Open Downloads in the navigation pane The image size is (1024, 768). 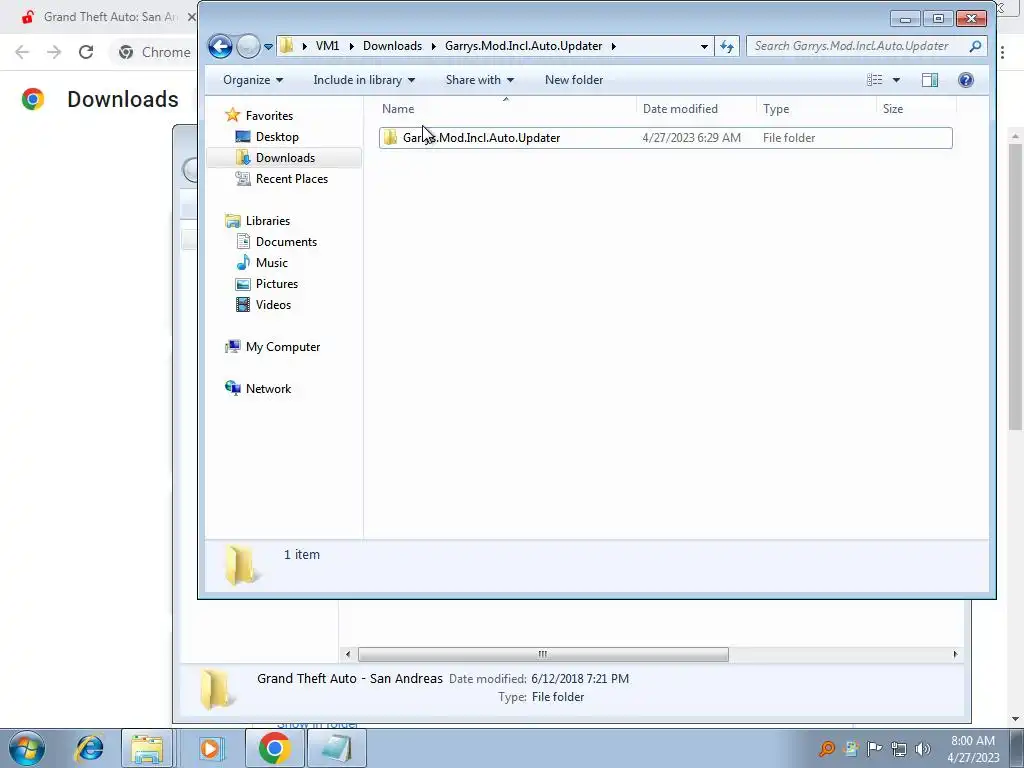click(x=285, y=157)
